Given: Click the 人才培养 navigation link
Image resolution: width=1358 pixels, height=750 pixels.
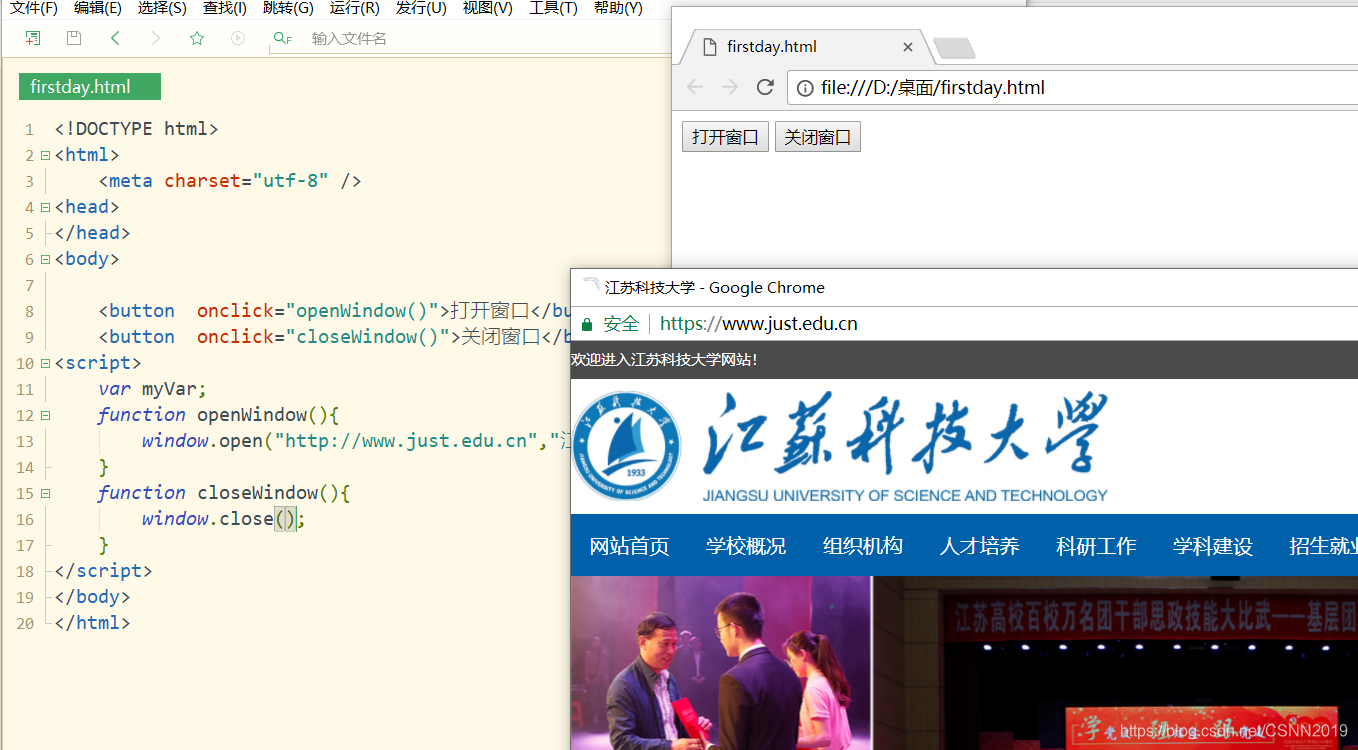Looking at the screenshot, I should pos(979,546).
